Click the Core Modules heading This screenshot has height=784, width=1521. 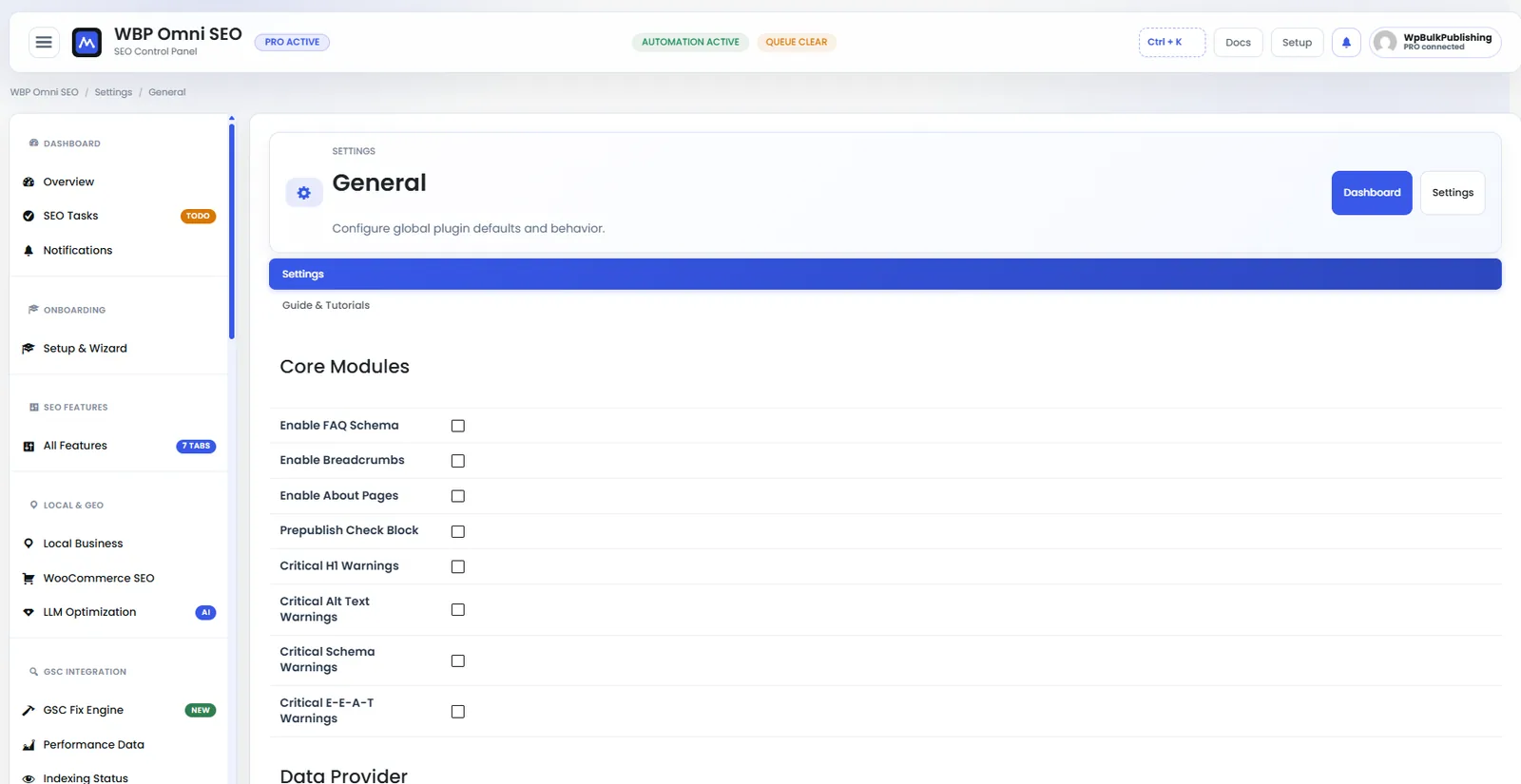pos(344,367)
